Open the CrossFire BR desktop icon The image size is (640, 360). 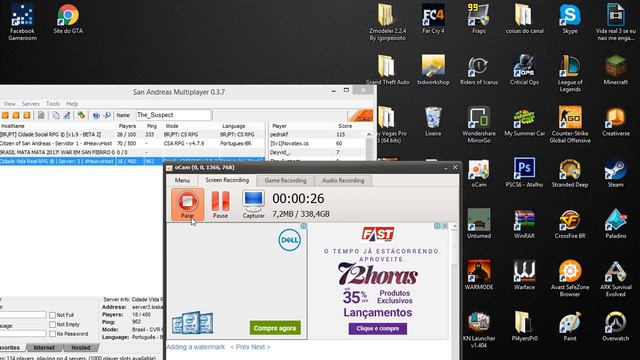pos(570,224)
